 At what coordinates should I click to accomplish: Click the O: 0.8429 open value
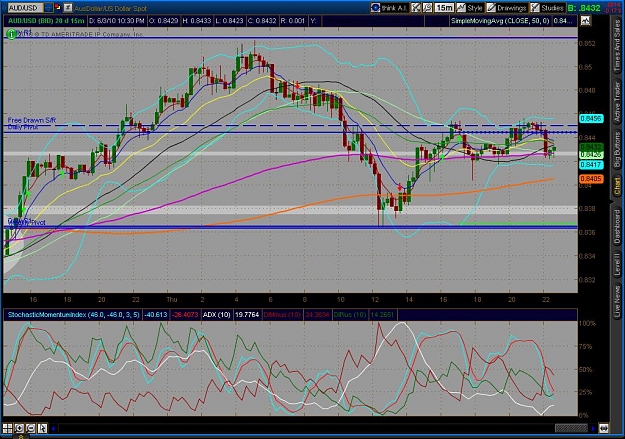163,21
